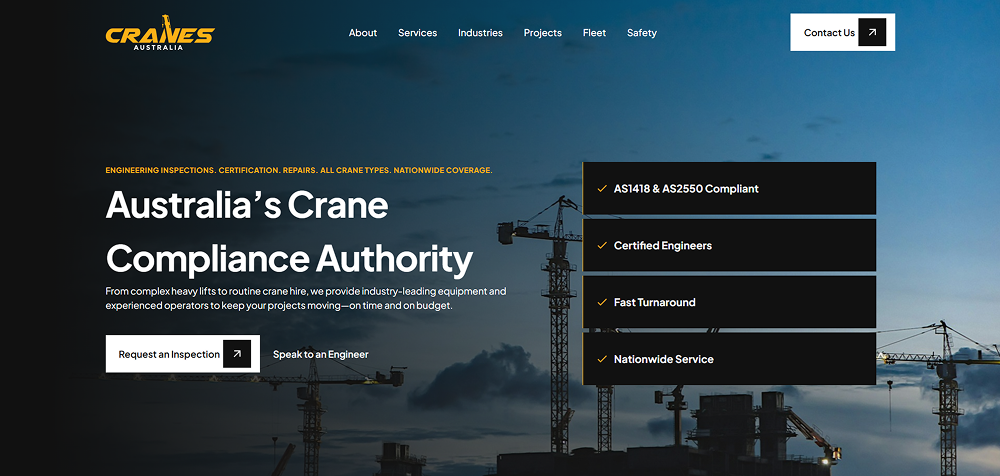Click the Australia's Crane Compliance Authority heading
The image size is (1000, 476).
coord(290,232)
